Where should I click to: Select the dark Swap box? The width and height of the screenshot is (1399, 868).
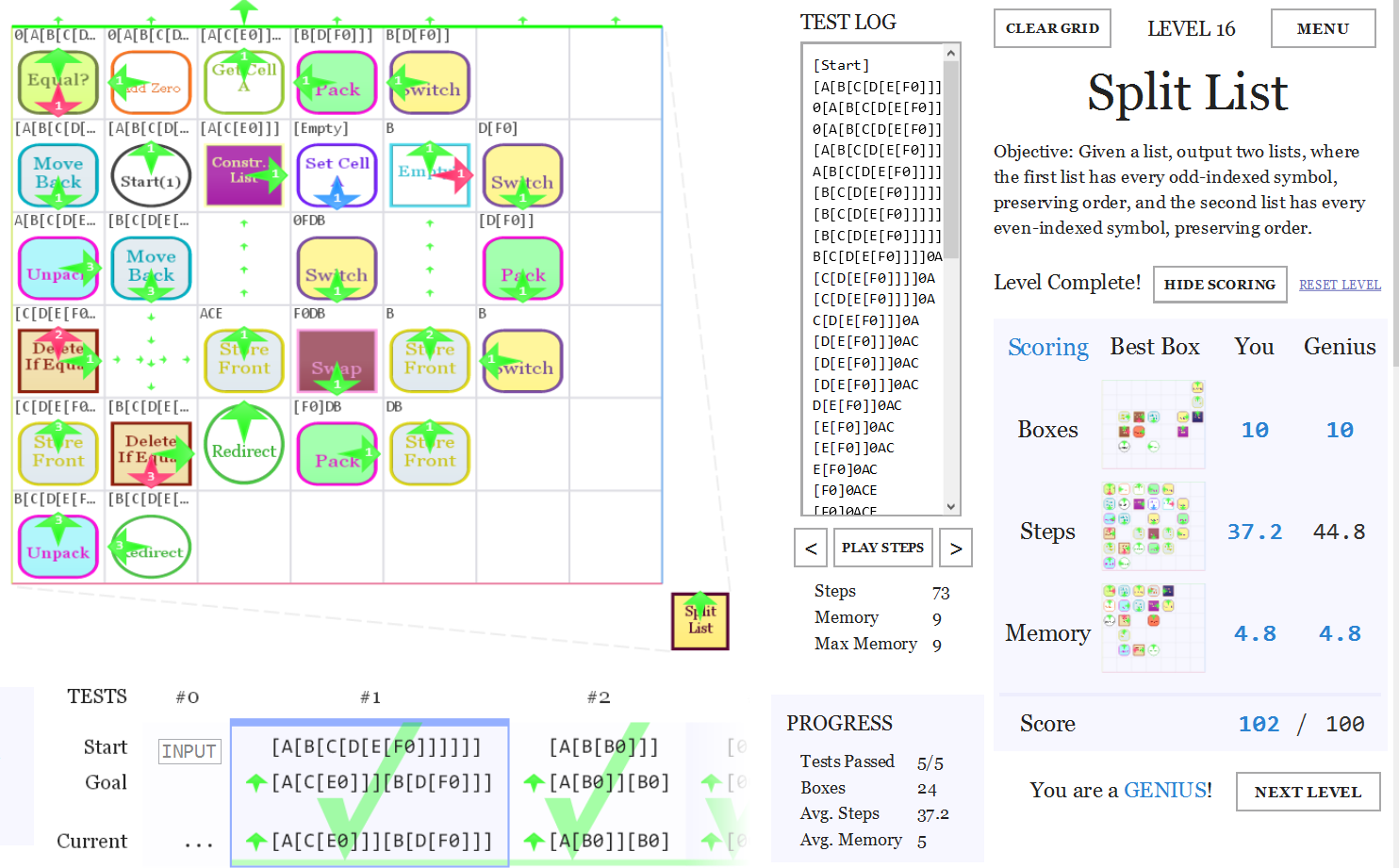(x=337, y=361)
